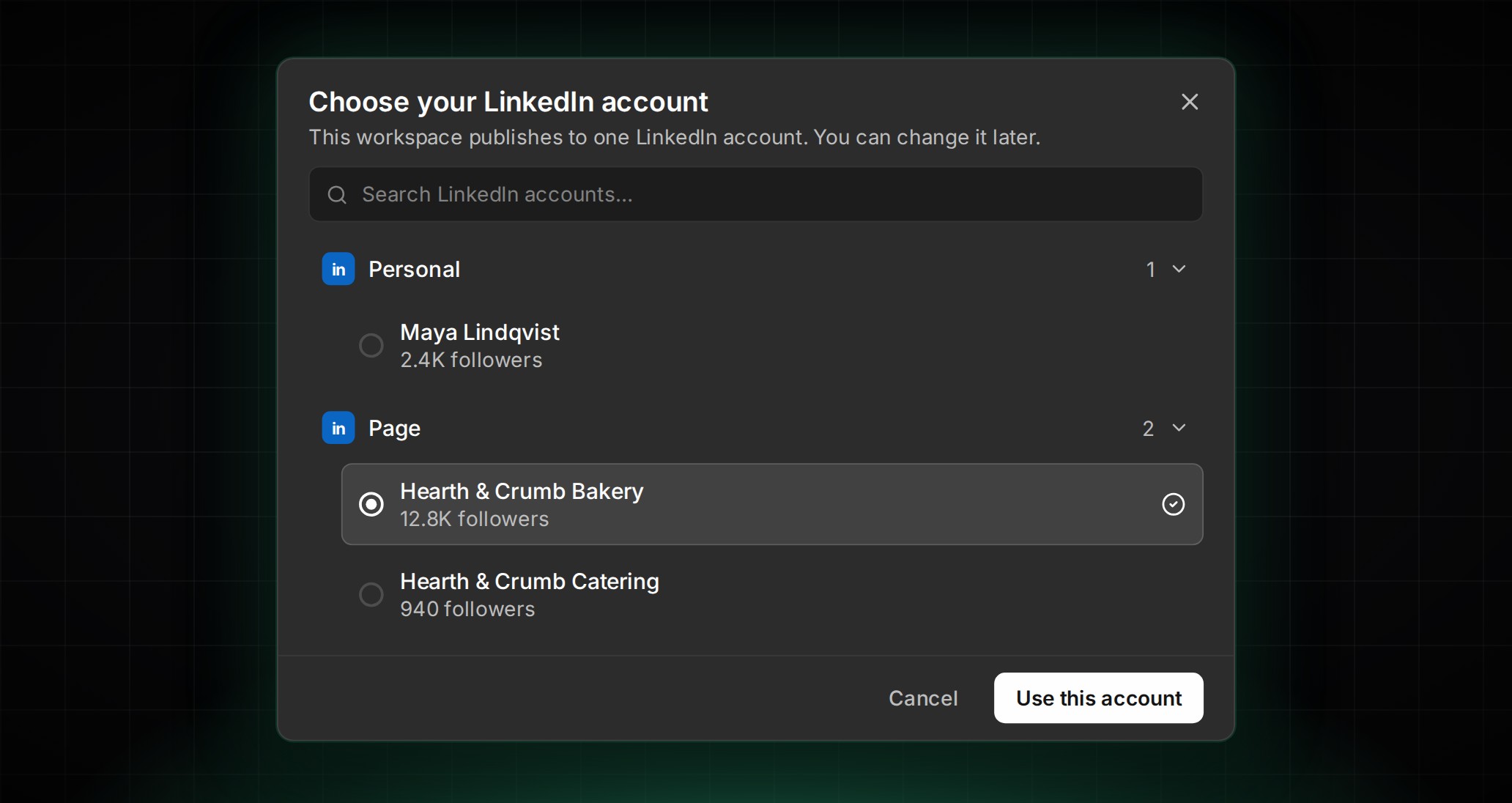Click the 940 followers text
Image resolution: width=1512 pixels, height=803 pixels.
pos(467,609)
